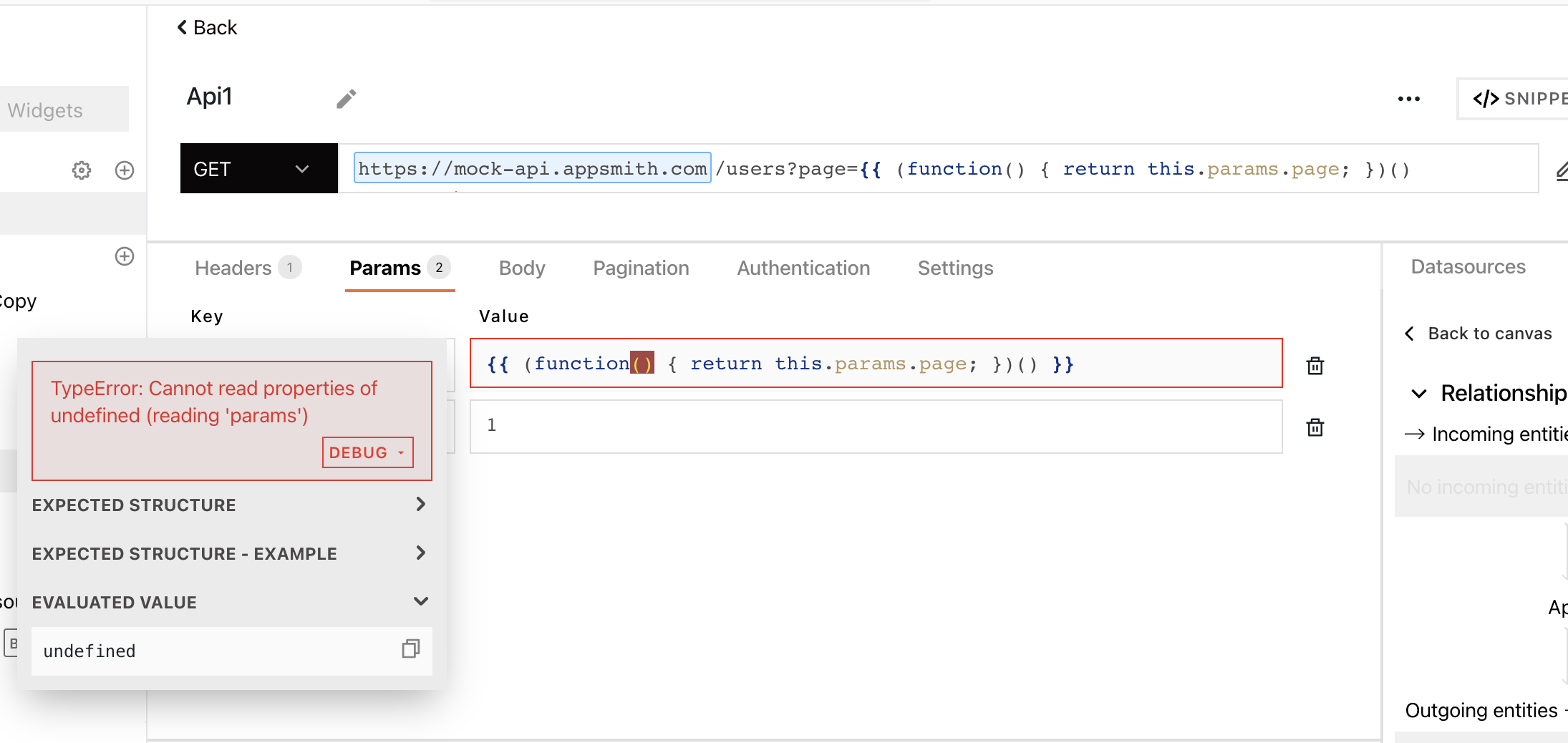Click the Api1 name text
This screenshot has height=743, width=1568.
point(209,97)
